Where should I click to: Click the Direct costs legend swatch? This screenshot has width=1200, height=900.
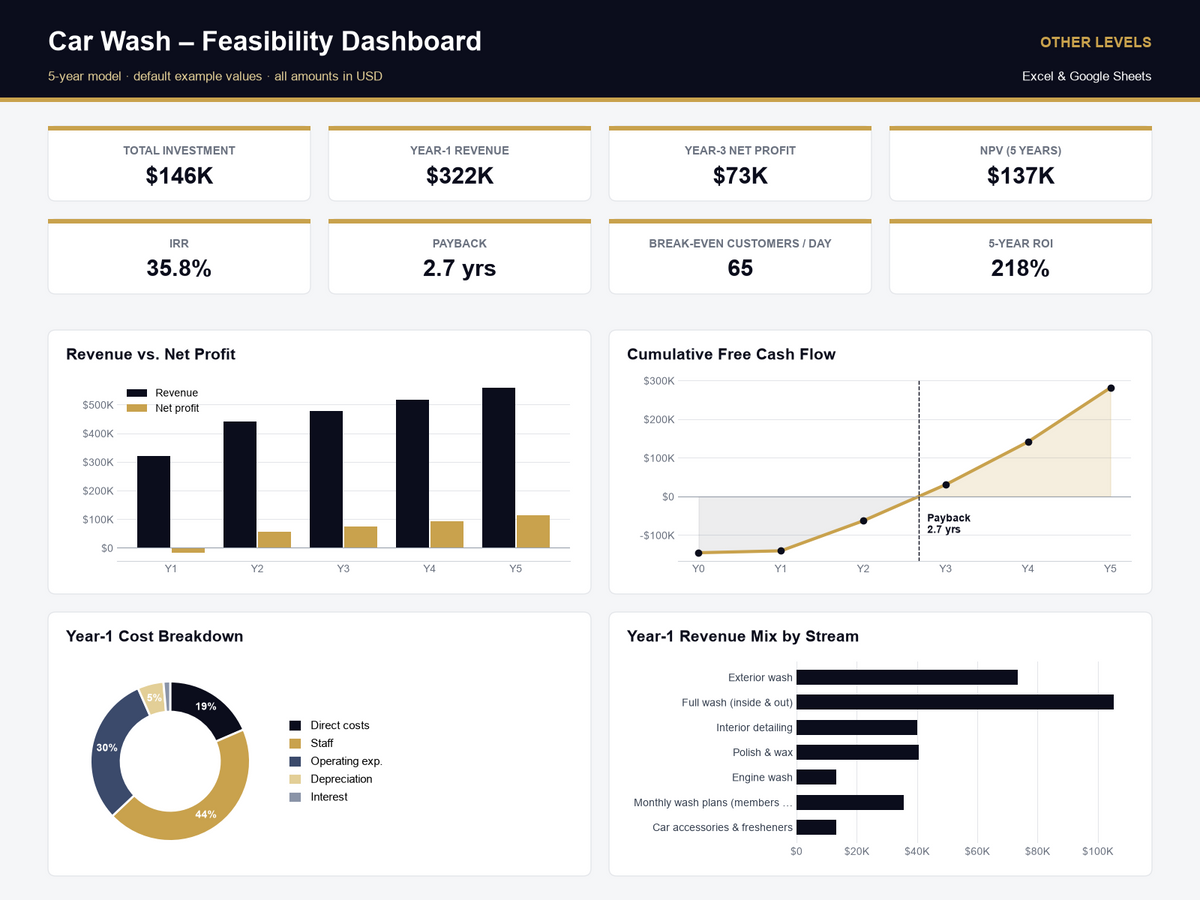tap(295, 725)
